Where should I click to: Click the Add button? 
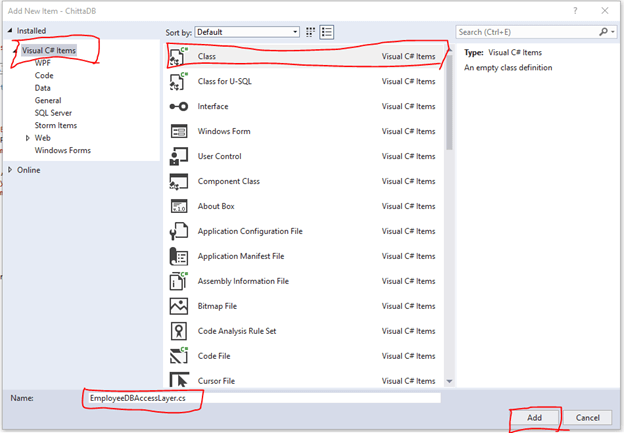(x=534, y=417)
